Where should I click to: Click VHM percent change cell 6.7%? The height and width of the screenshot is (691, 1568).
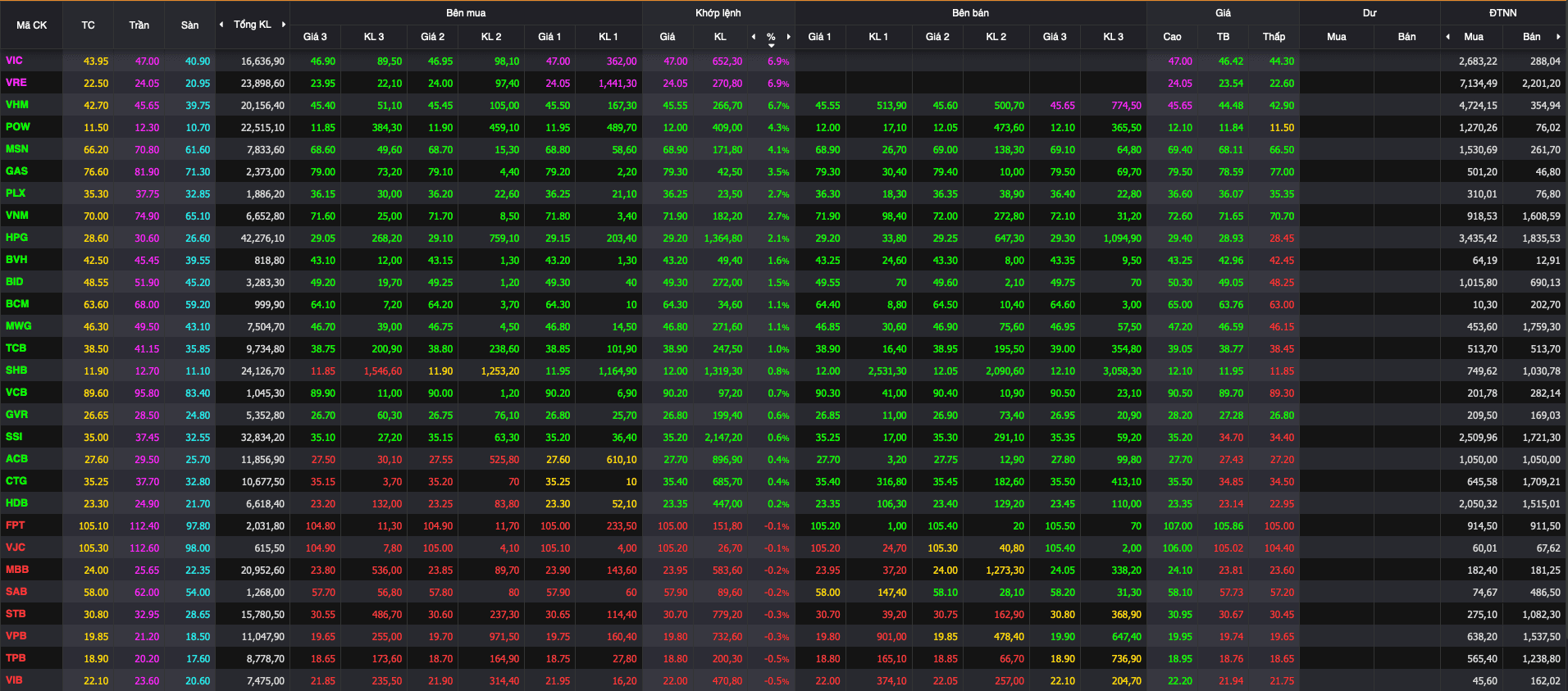pyautogui.click(x=778, y=106)
